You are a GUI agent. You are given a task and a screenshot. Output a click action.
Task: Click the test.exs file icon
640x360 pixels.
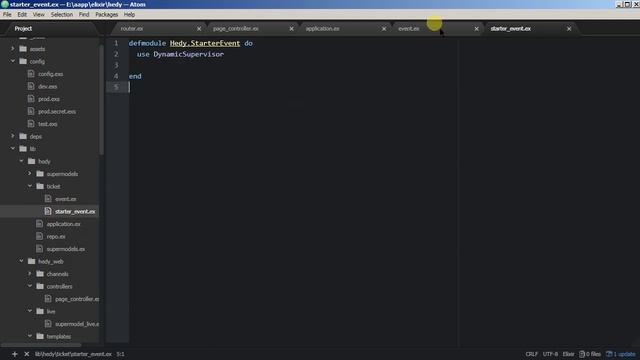[x=31, y=123]
